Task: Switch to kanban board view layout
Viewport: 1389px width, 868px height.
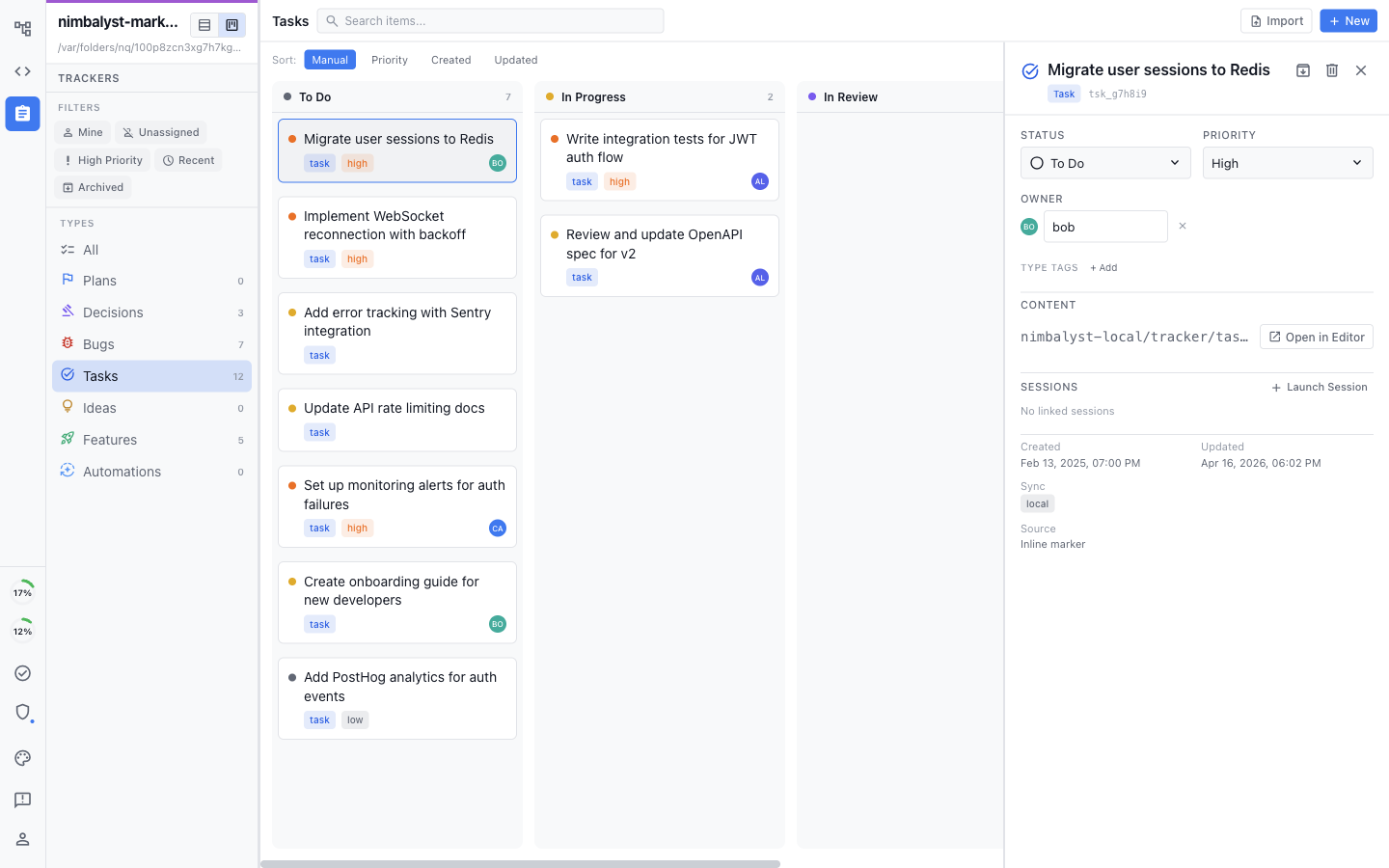Action: click(x=231, y=25)
